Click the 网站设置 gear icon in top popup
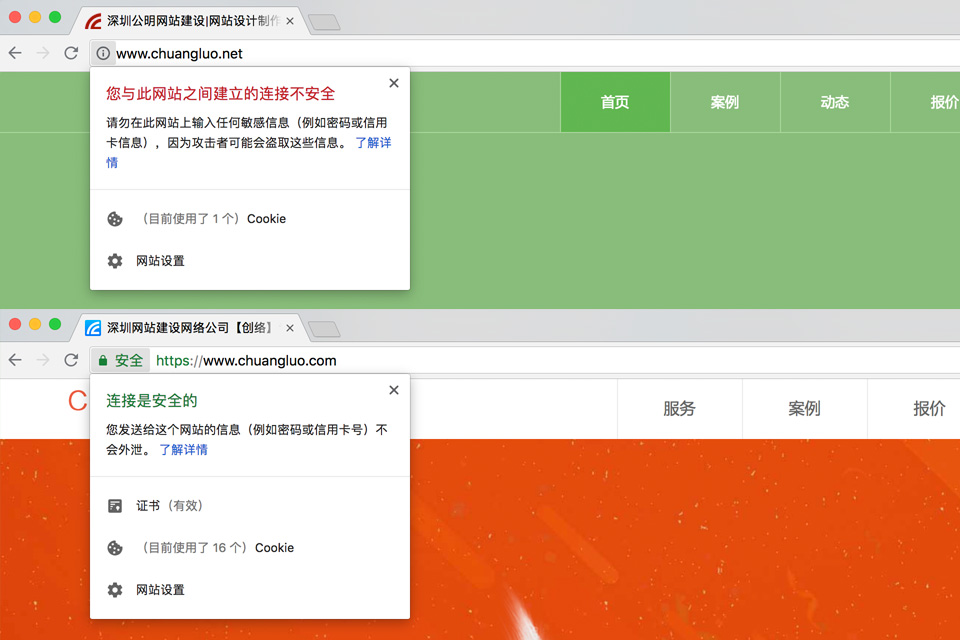This screenshot has height=640, width=960. click(115, 260)
